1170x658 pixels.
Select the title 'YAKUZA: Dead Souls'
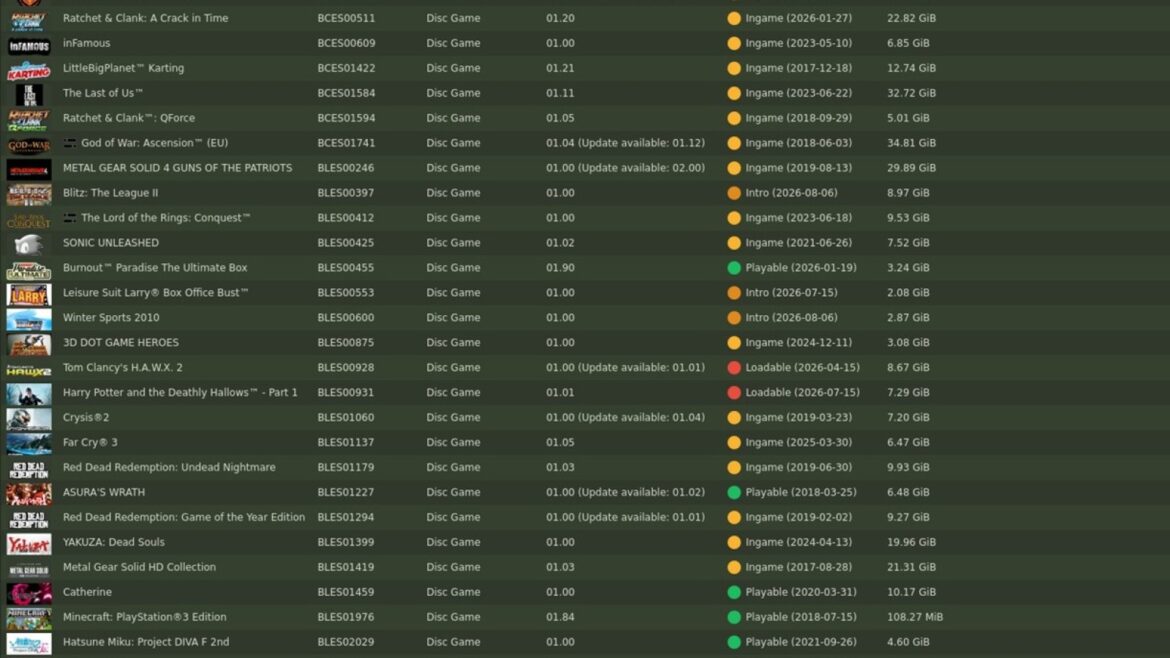click(113, 542)
